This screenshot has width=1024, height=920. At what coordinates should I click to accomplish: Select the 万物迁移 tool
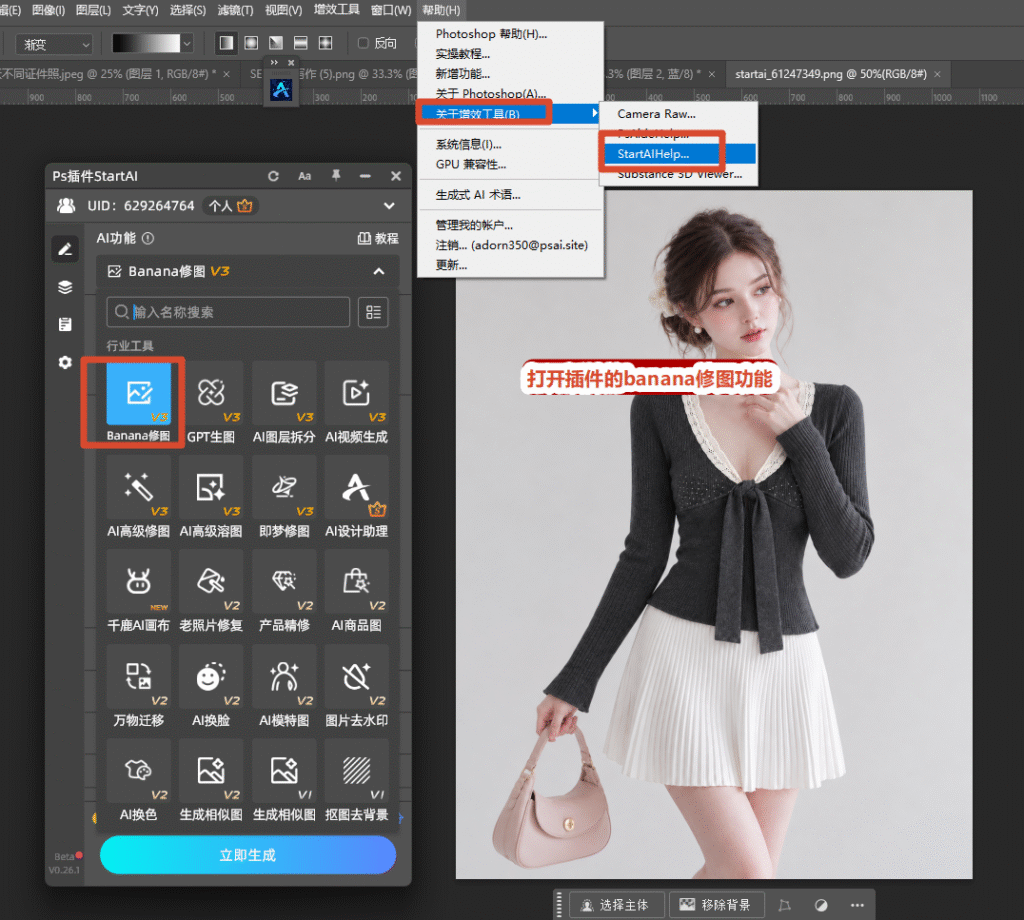click(138, 677)
